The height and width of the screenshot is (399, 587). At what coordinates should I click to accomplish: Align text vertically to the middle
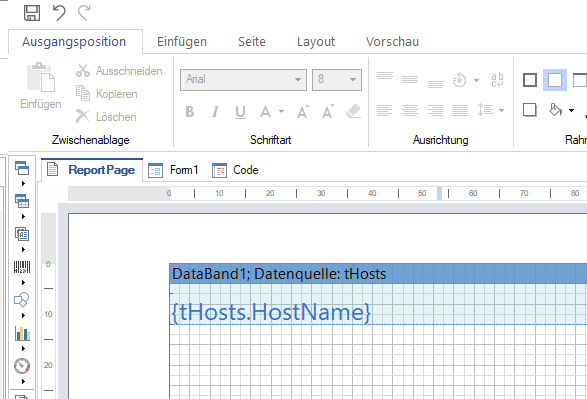[x=410, y=79]
